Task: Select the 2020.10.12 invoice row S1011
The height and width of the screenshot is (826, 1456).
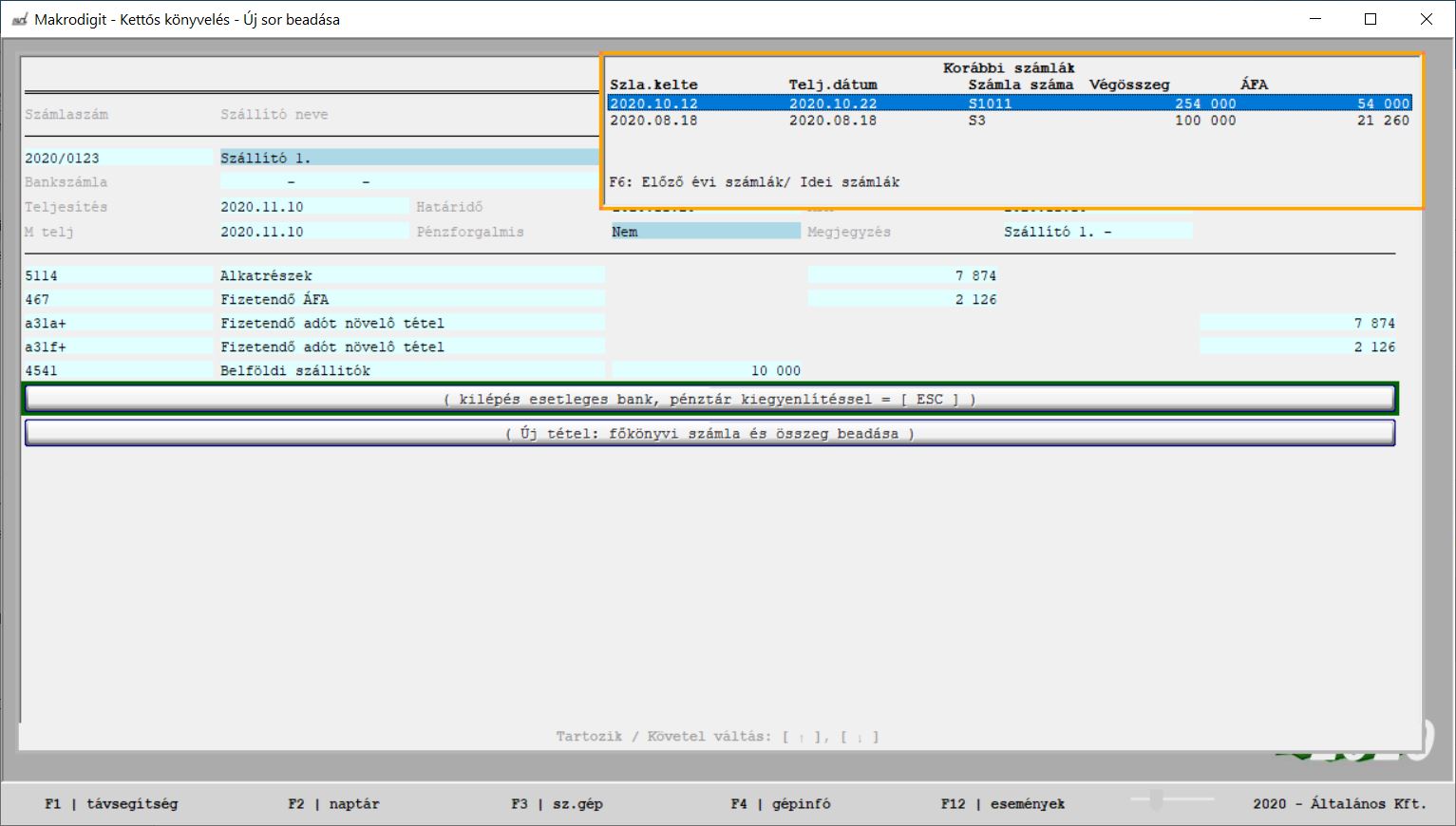Action: pyautogui.click(x=1010, y=103)
